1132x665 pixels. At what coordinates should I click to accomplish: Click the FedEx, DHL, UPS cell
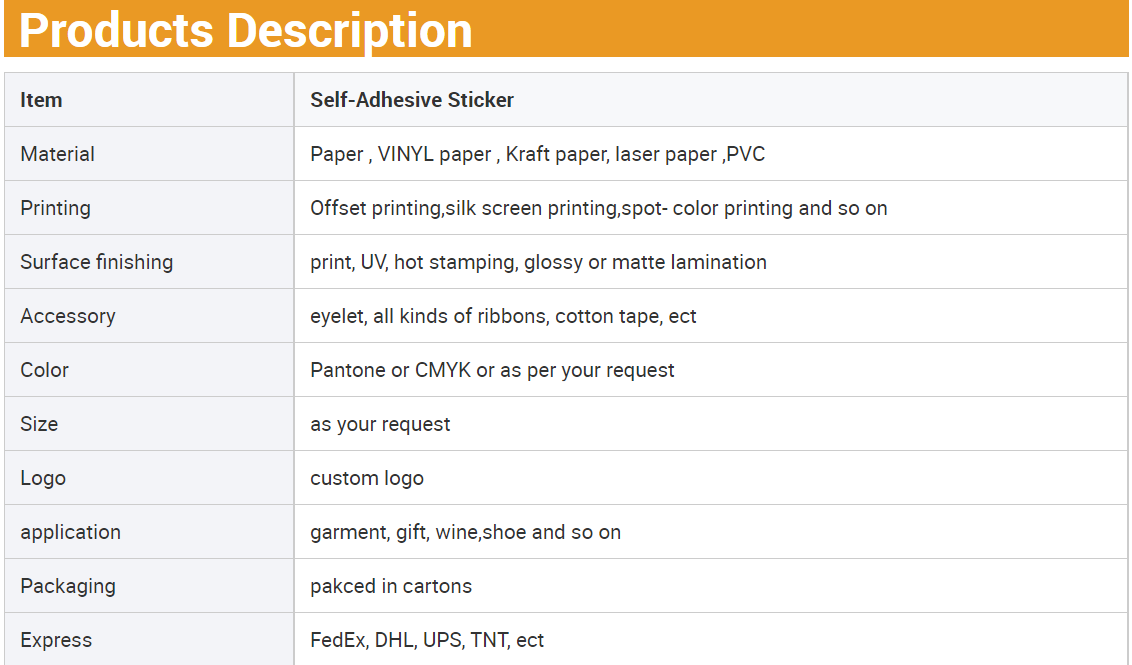[426, 640]
